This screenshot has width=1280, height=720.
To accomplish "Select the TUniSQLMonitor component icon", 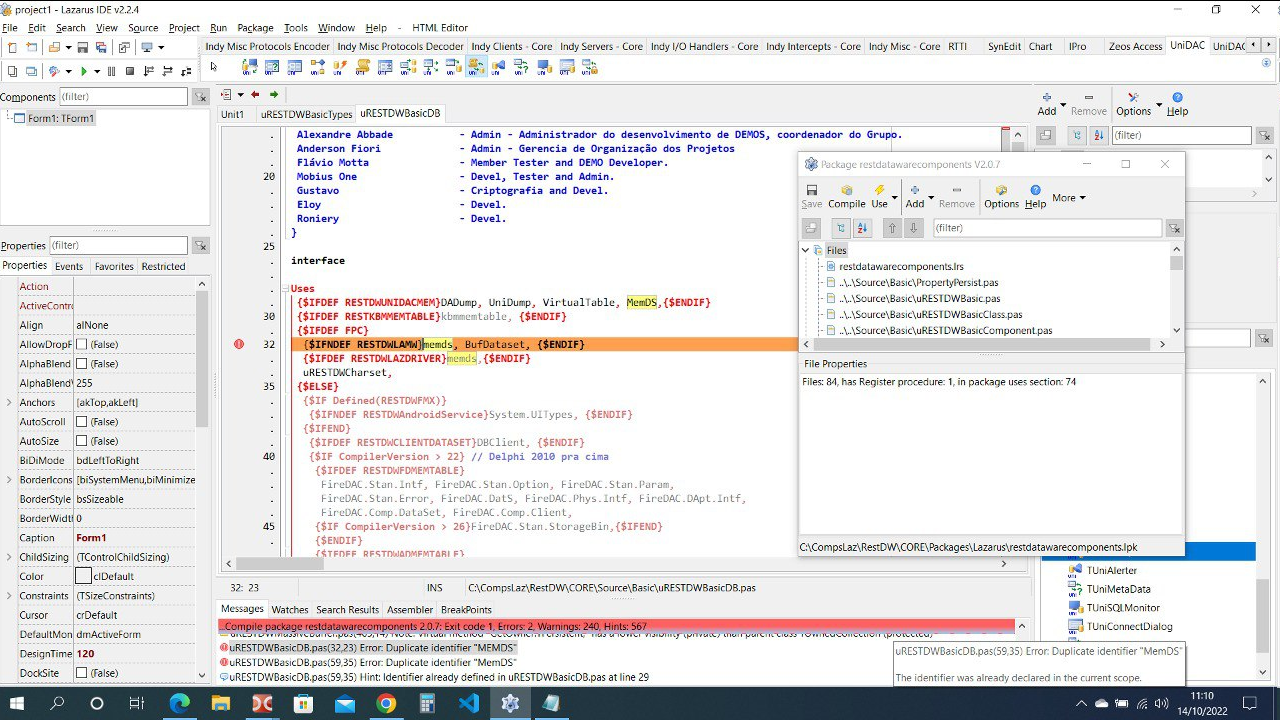I will 1076,608.
